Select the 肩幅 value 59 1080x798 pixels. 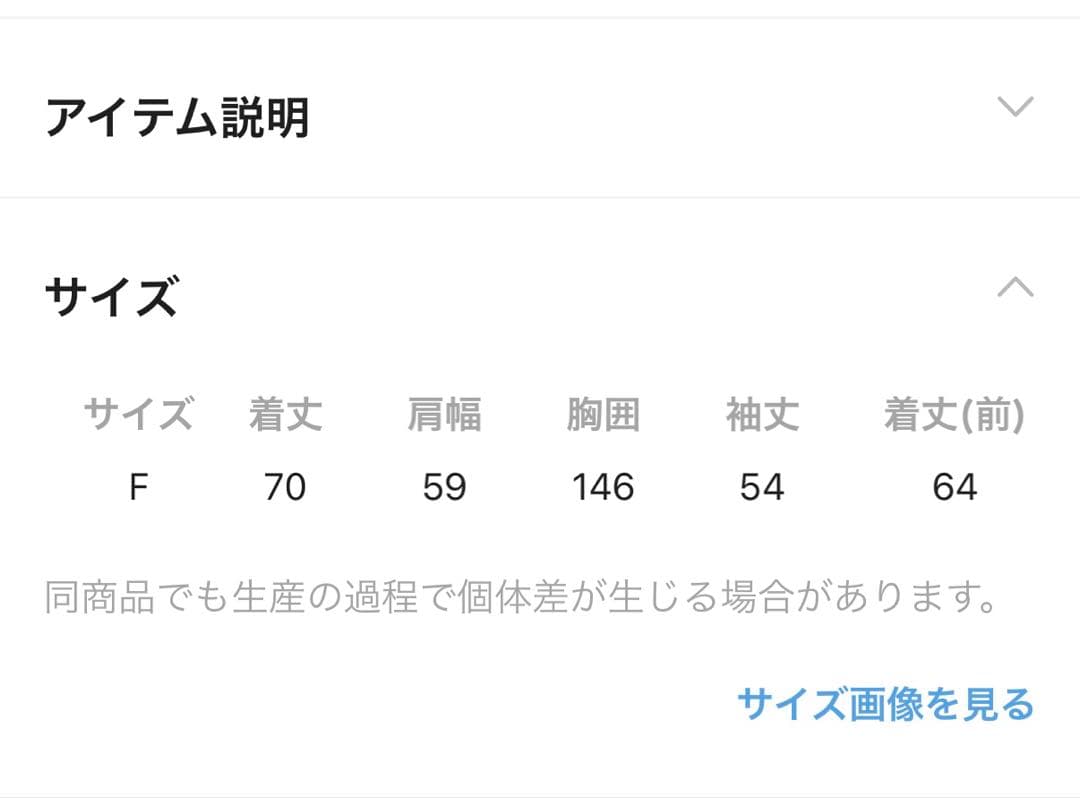444,487
